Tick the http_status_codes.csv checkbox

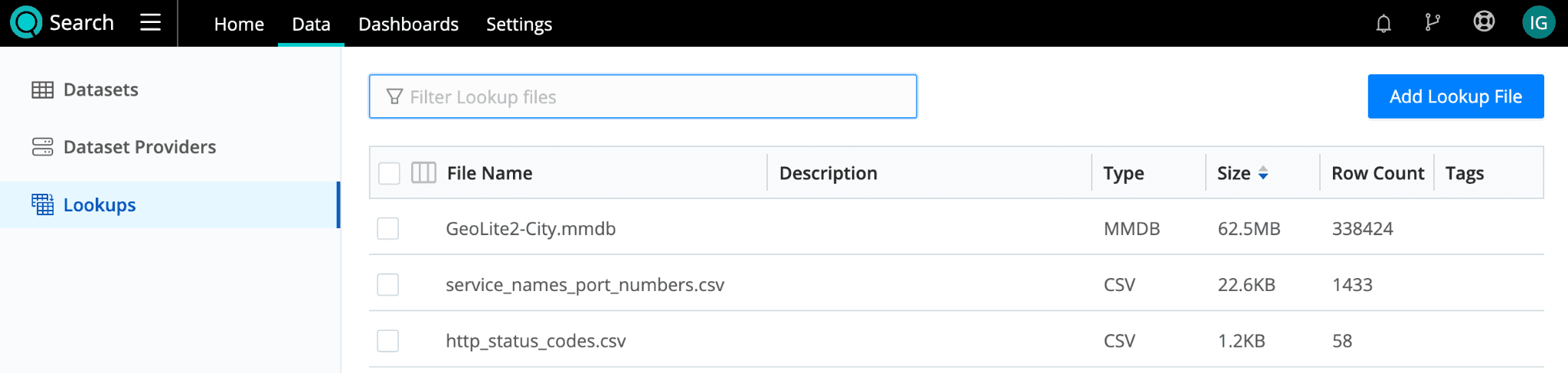[x=388, y=341]
